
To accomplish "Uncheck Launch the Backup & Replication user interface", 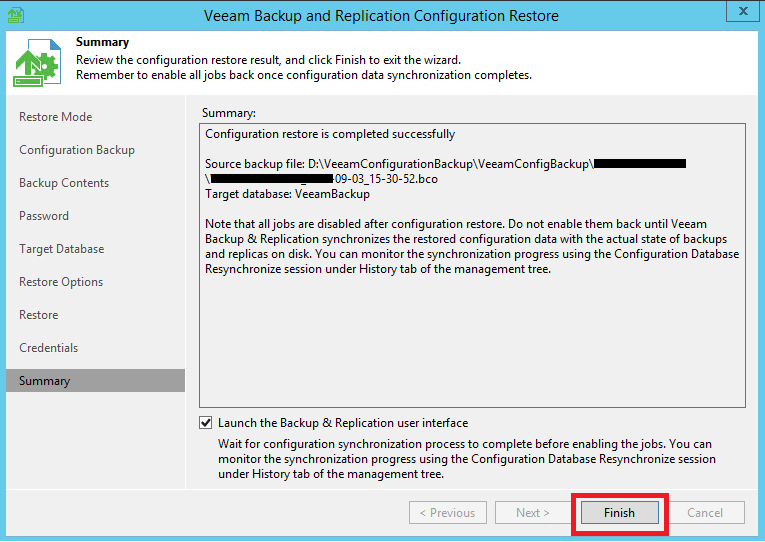I will 206,423.
